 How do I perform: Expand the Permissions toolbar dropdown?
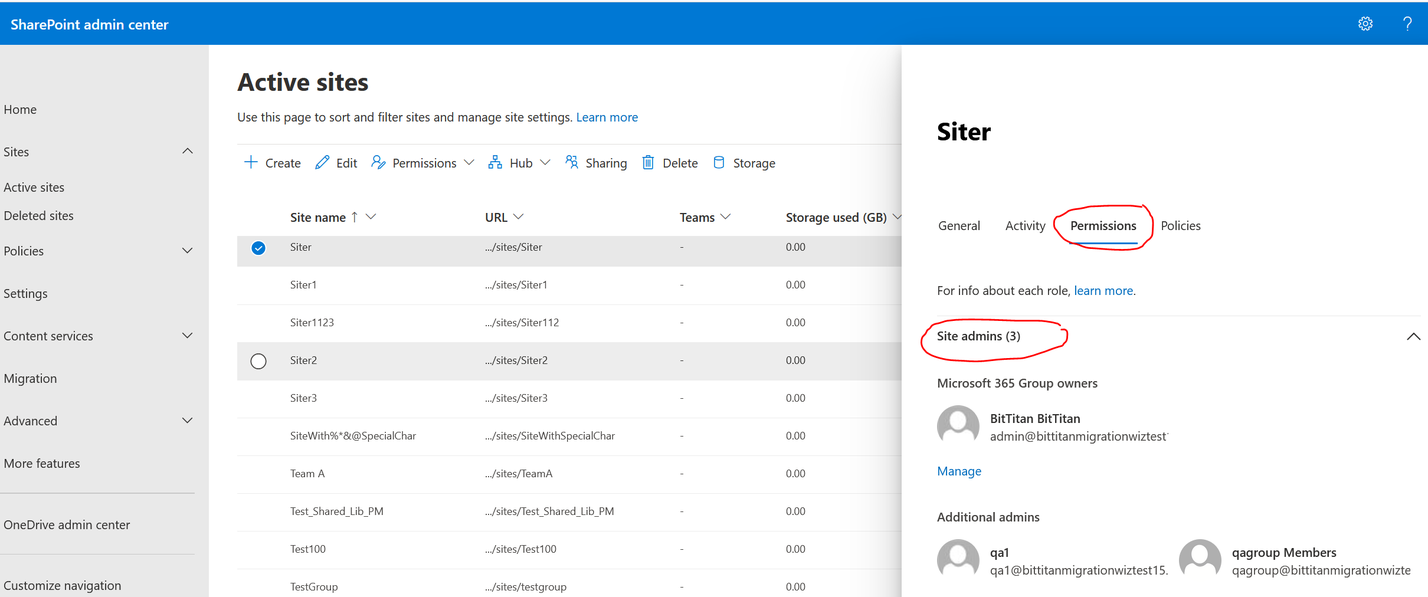click(x=468, y=163)
